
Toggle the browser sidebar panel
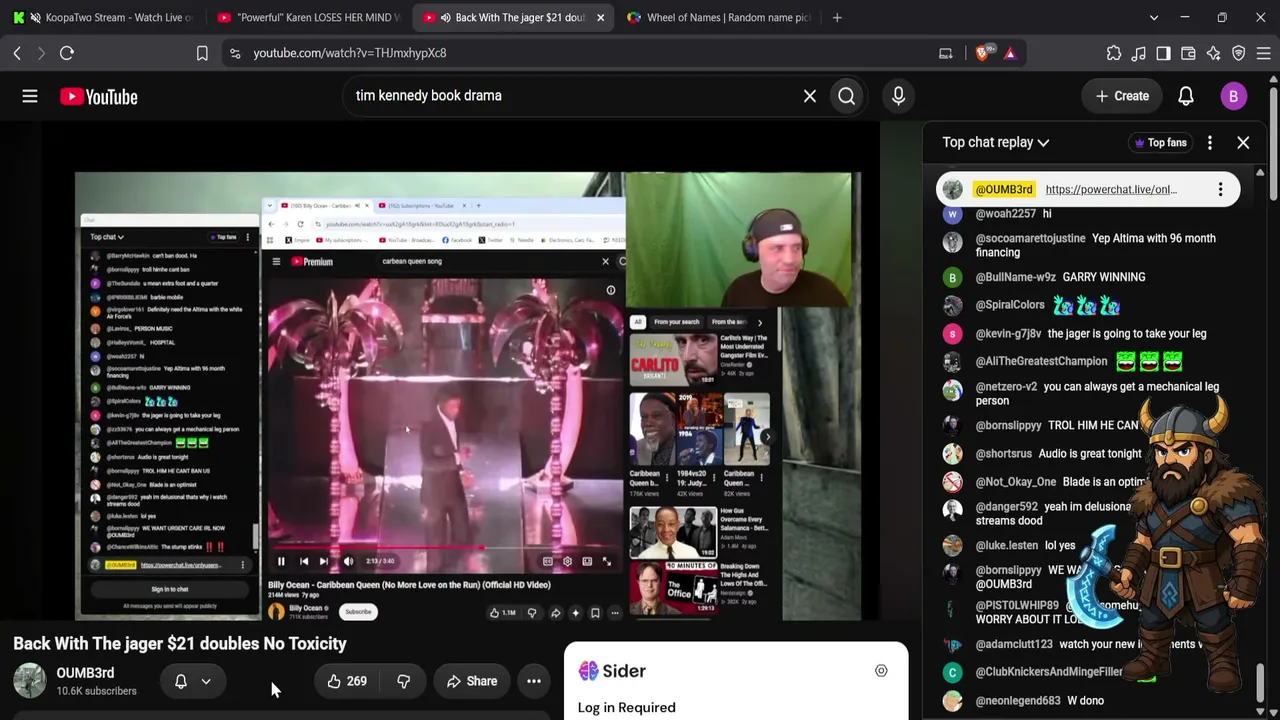point(1163,53)
